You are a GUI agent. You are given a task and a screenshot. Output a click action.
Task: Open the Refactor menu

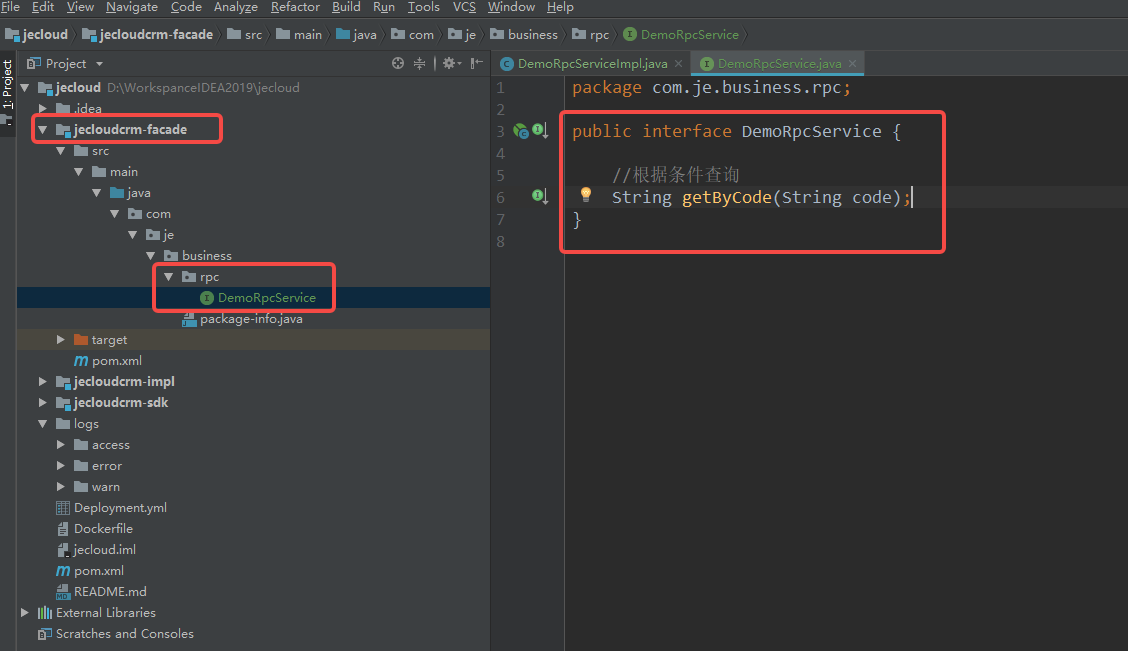pos(295,7)
